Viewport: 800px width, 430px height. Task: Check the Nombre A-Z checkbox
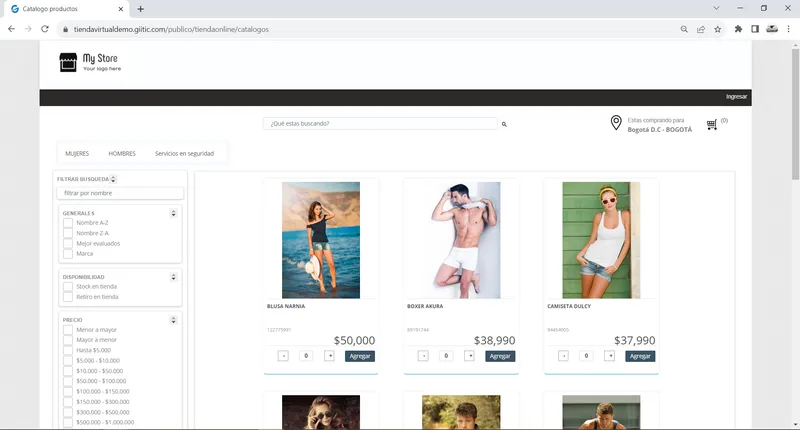click(x=68, y=223)
